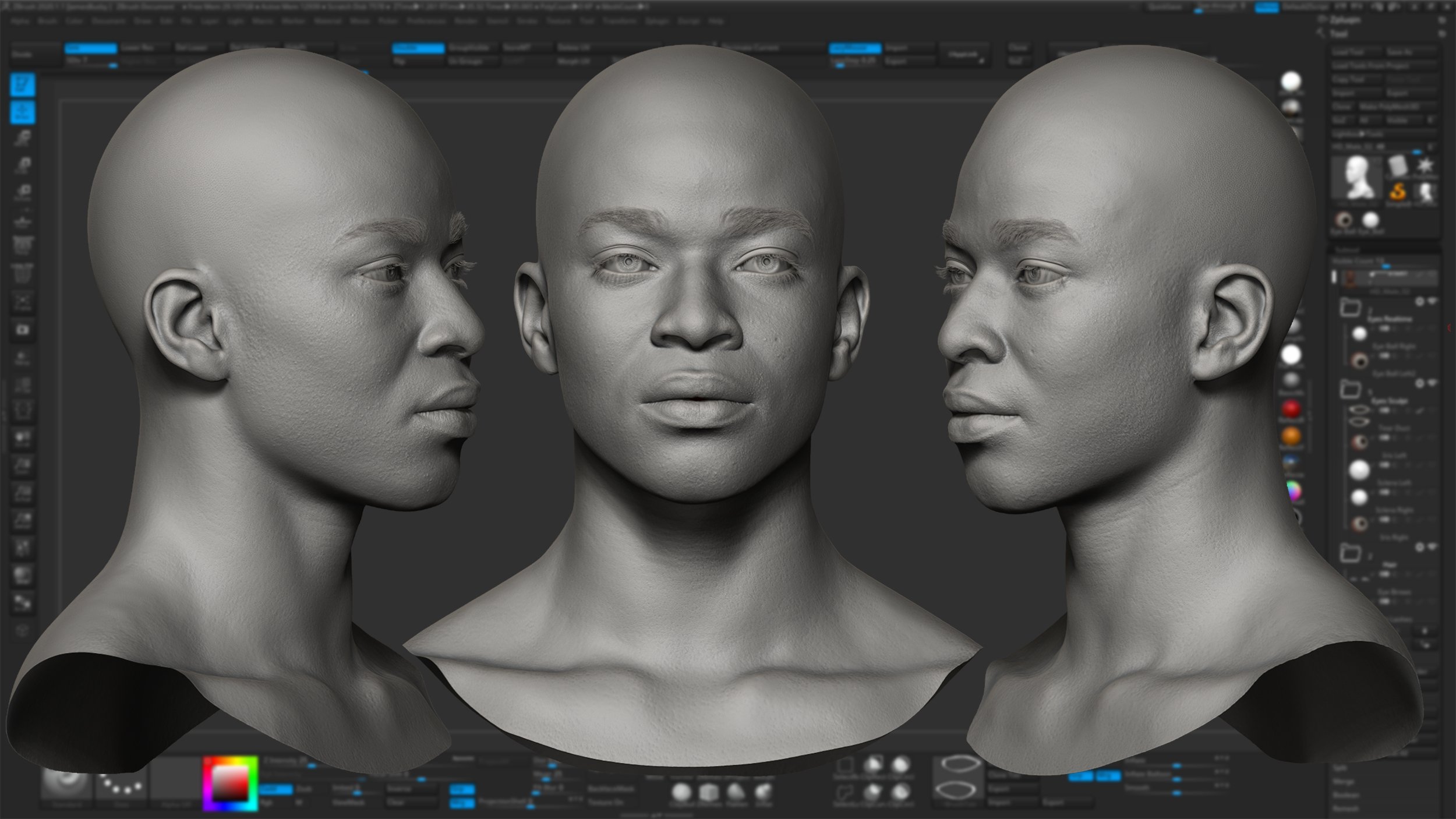Open the Tool menu

[x=587, y=22]
